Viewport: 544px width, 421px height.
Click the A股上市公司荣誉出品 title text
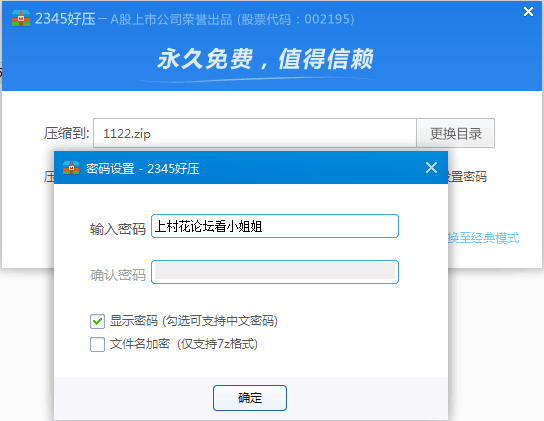click(171, 19)
